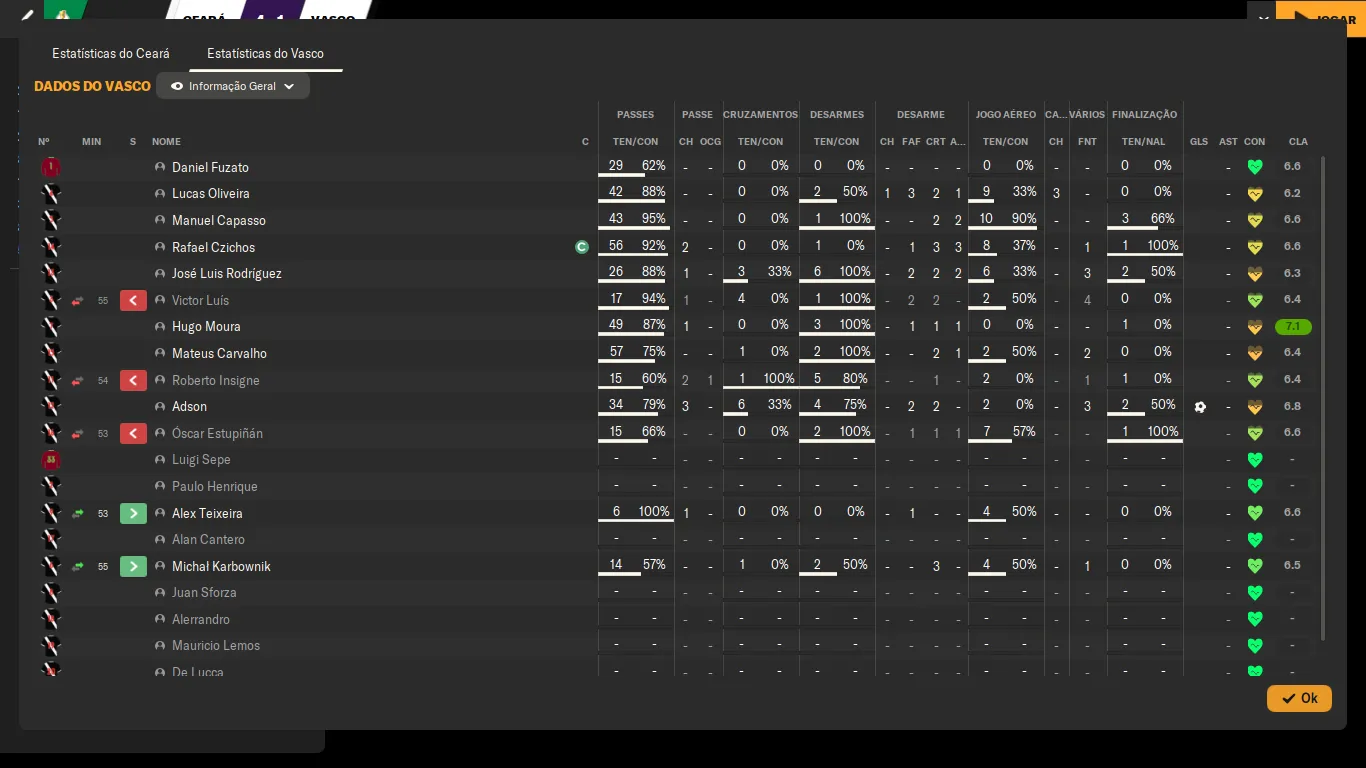This screenshot has height=768, width=1366.
Task: Click Luigi Sepe's goalkeeper kit icon
Action: pos(51,460)
